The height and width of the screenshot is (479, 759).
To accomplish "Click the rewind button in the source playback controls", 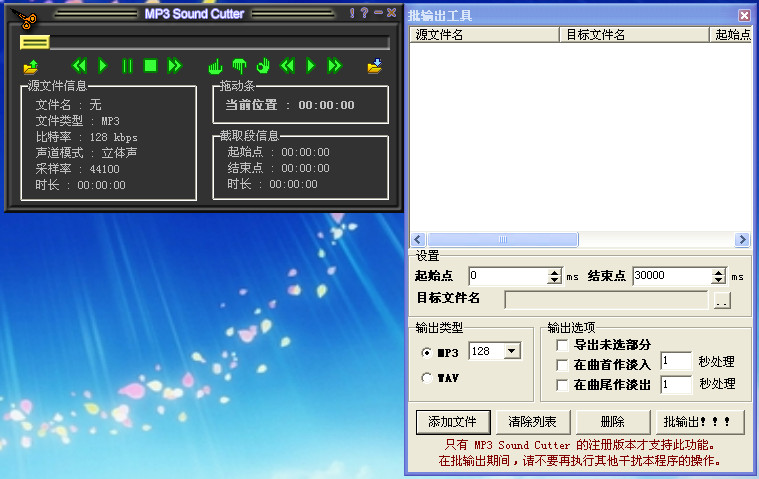I will (x=79, y=65).
